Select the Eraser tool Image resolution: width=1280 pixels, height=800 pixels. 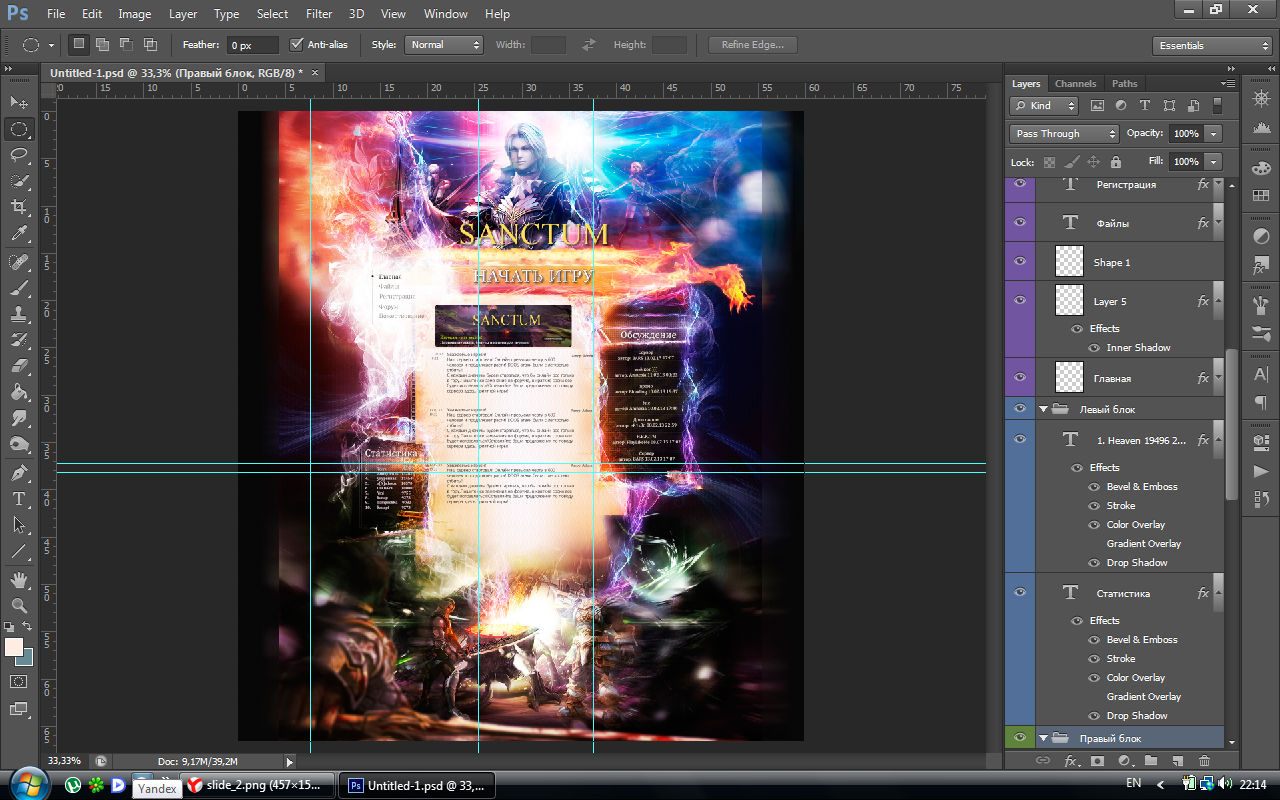[19, 366]
